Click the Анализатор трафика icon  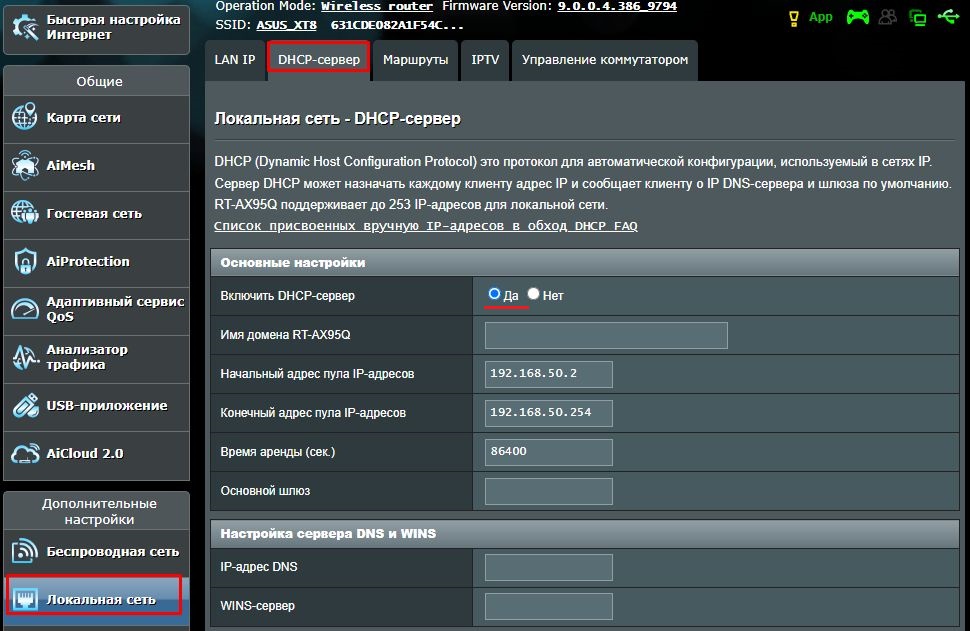25,357
